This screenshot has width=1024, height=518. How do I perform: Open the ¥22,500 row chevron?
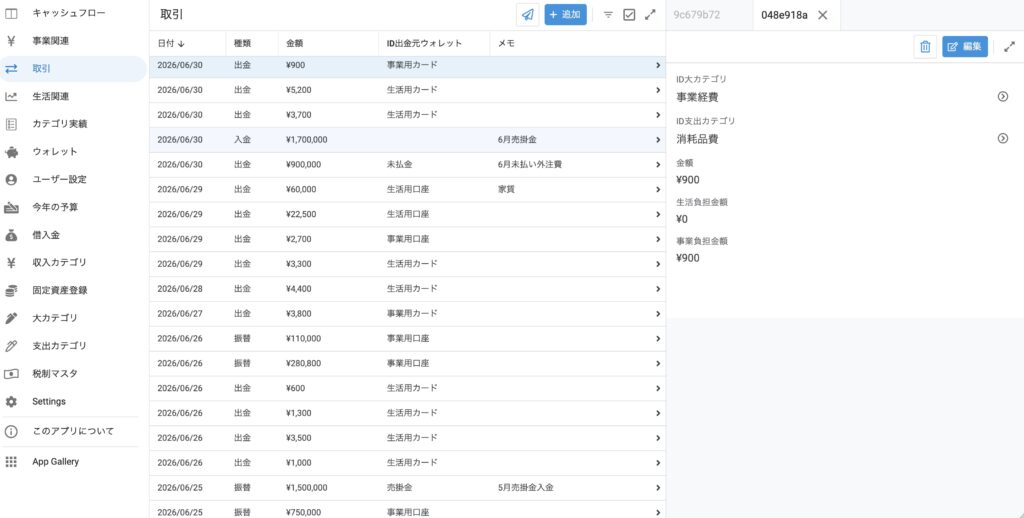(x=658, y=214)
